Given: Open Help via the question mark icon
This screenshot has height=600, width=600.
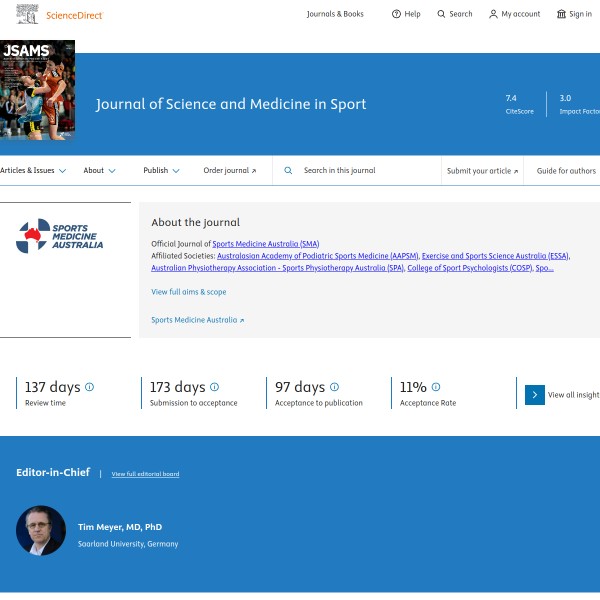Looking at the screenshot, I should tap(396, 14).
